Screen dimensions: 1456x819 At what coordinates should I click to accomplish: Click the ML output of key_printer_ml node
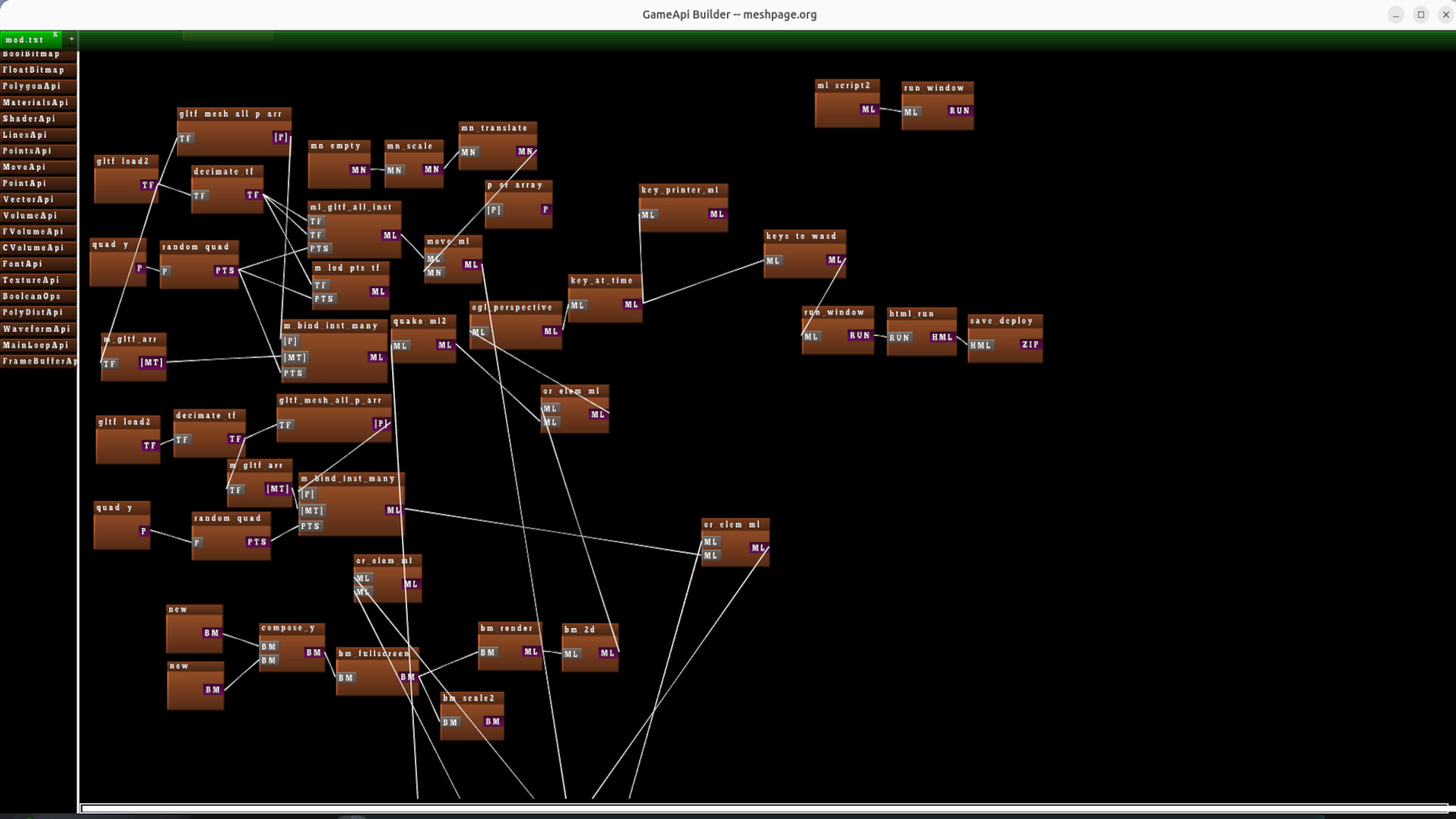coord(716,215)
